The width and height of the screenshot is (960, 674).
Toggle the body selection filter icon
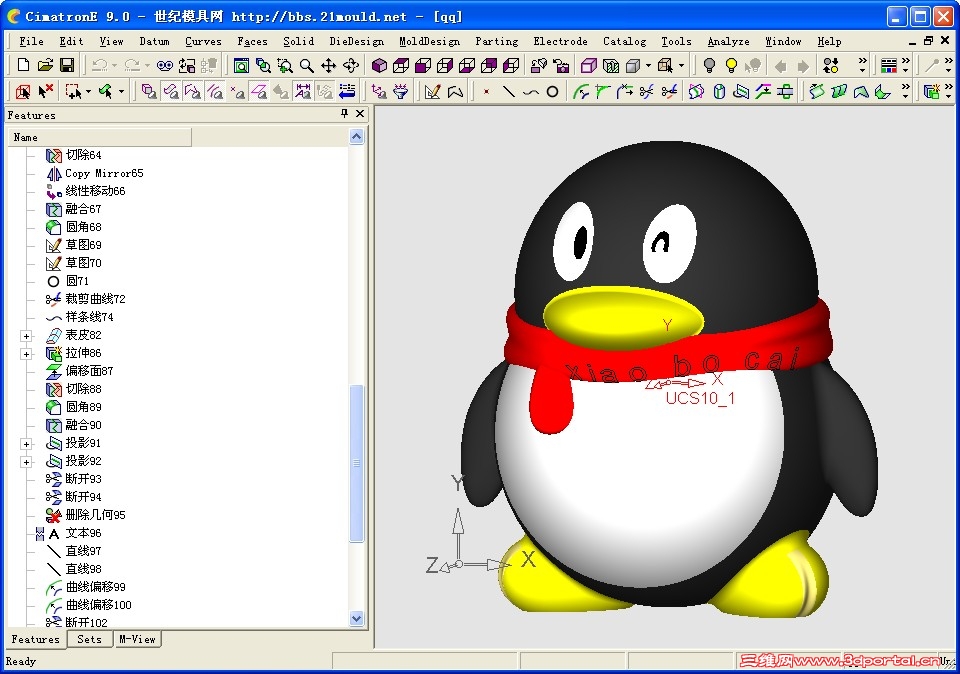click(148, 92)
